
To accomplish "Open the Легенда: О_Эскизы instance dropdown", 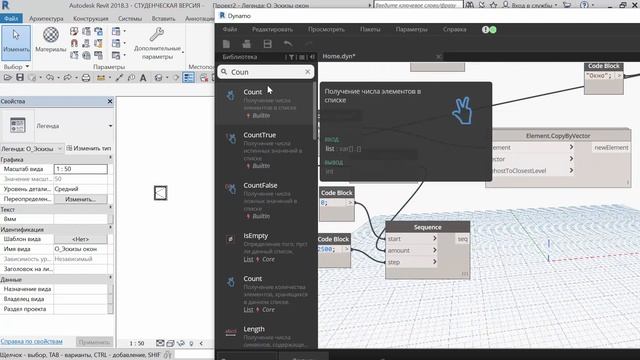I will tap(60, 149).
